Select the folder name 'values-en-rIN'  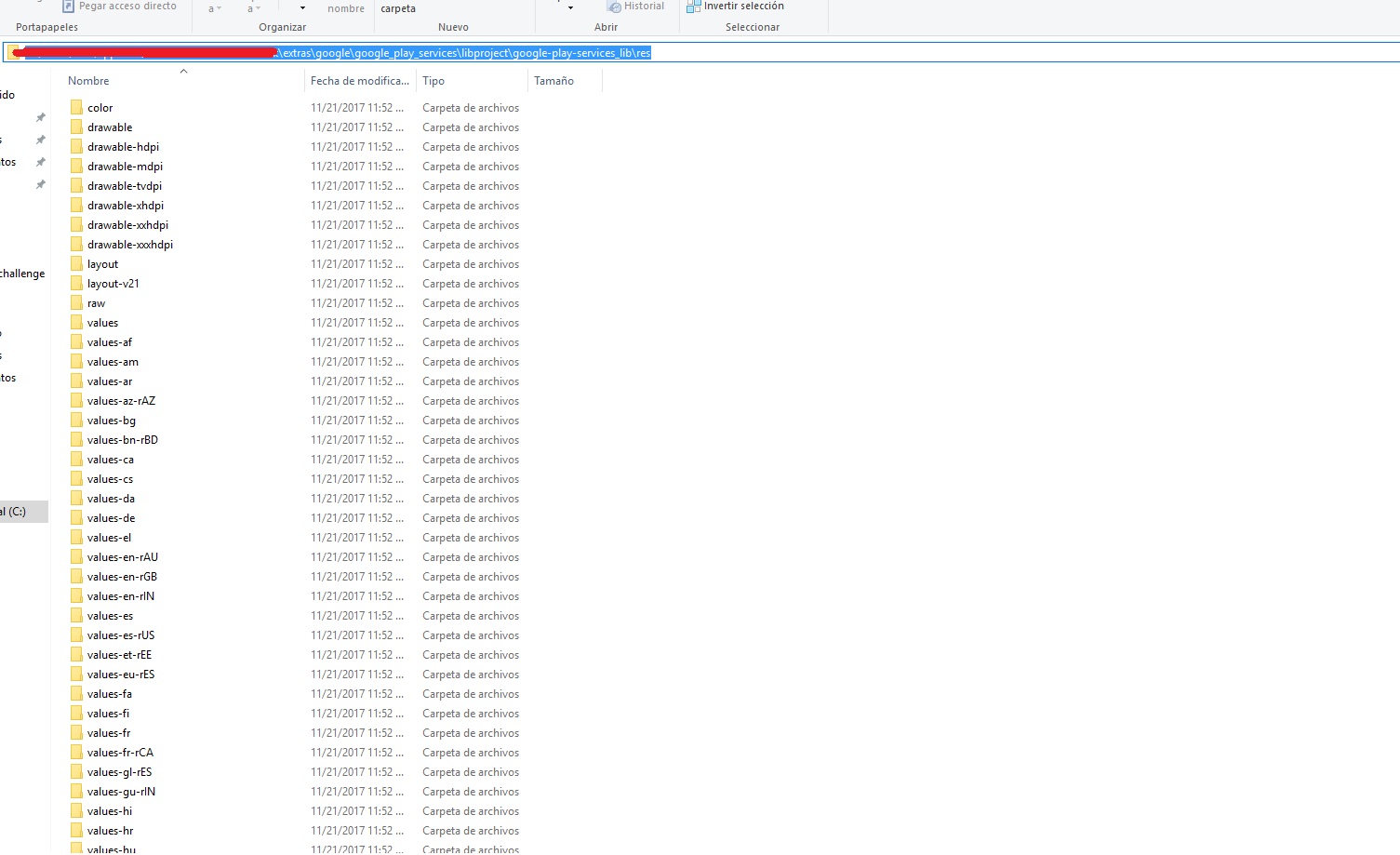(121, 596)
